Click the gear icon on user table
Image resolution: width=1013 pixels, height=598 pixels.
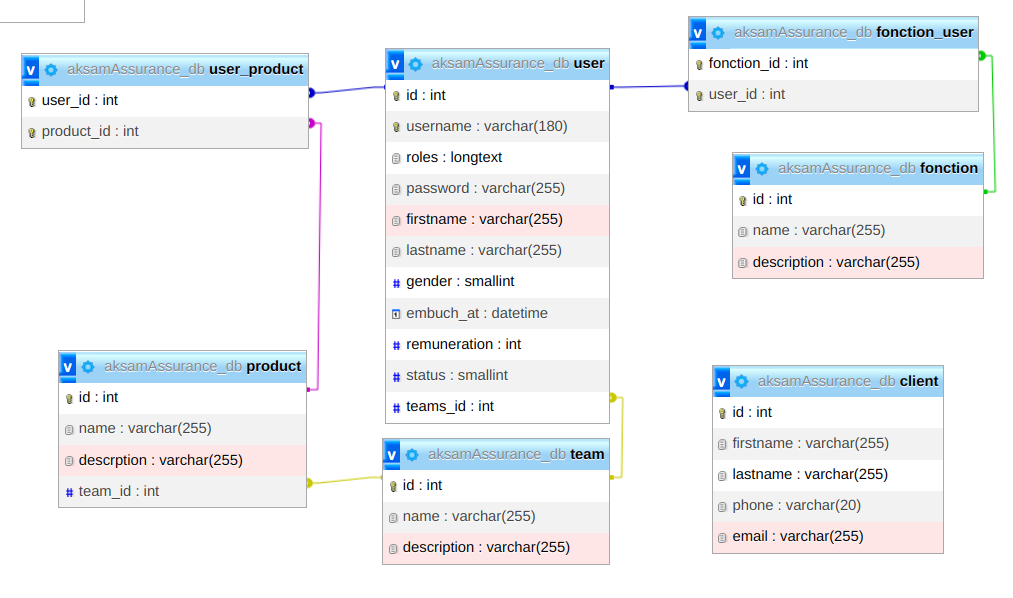pos(416,64)
